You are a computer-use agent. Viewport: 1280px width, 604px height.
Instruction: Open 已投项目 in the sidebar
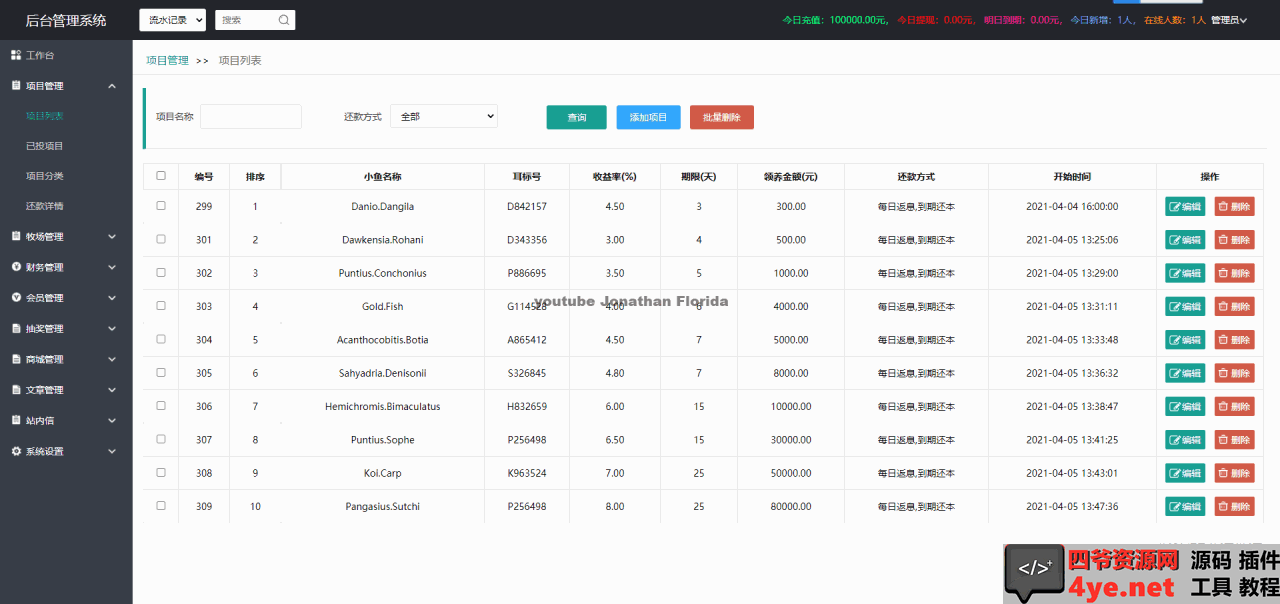coord(45,146)
